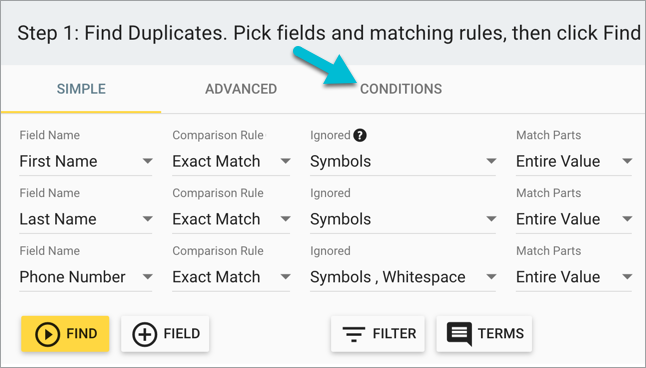Click the yellow FIND button

pos(65,334)
